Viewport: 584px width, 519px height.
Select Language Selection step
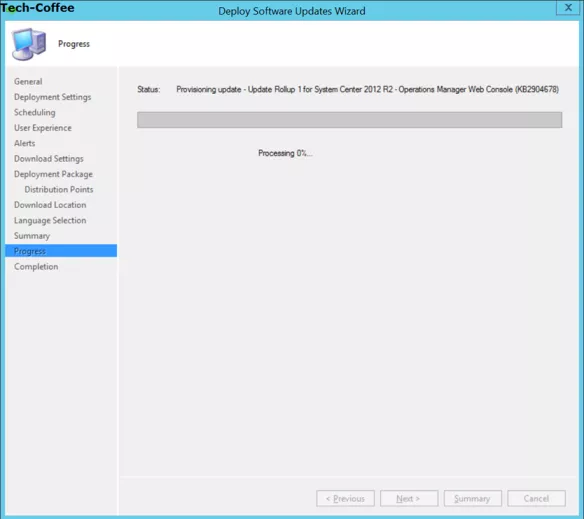(50, 220)
